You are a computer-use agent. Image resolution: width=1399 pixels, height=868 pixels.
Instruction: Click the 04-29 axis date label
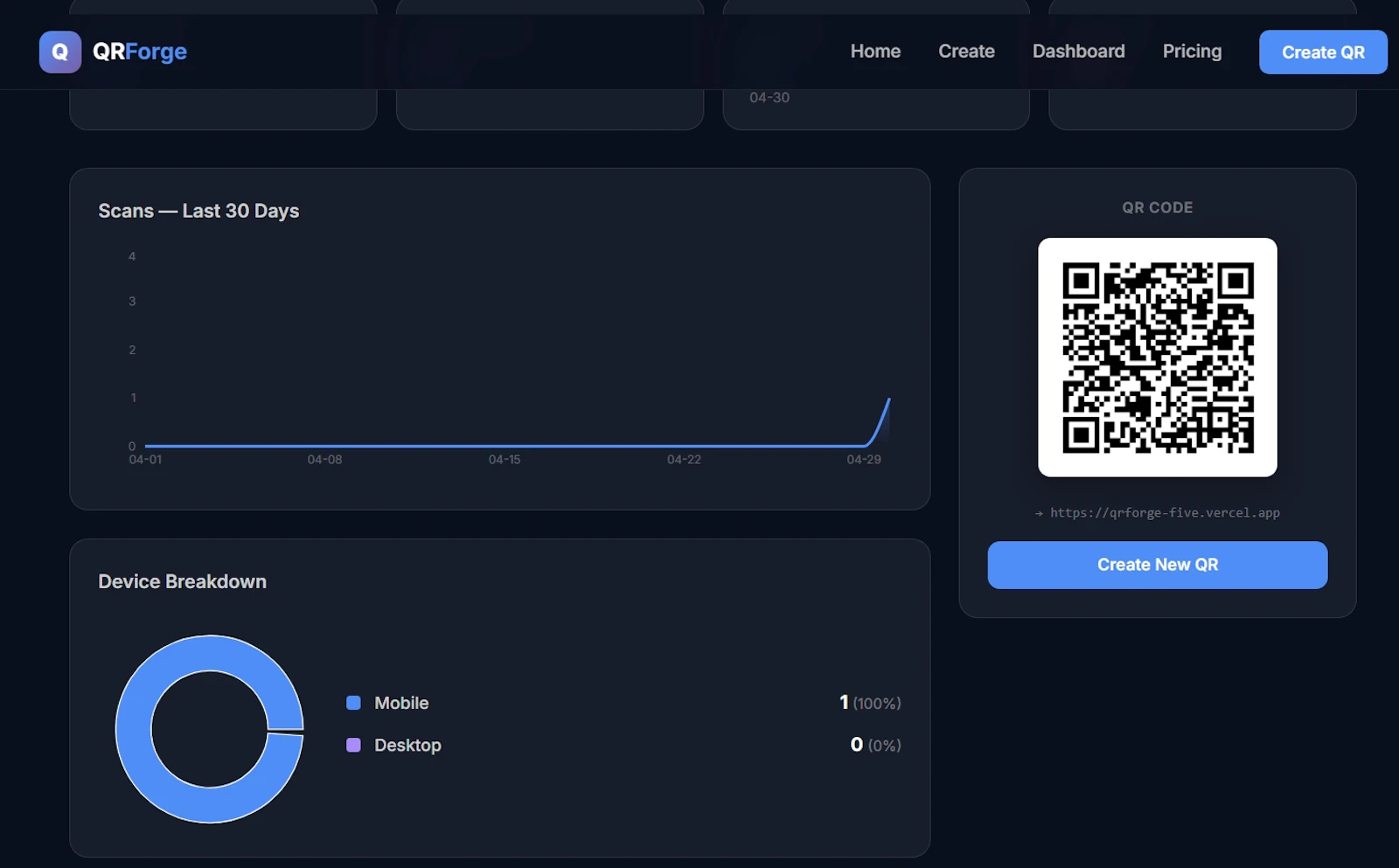coord(864,460)
